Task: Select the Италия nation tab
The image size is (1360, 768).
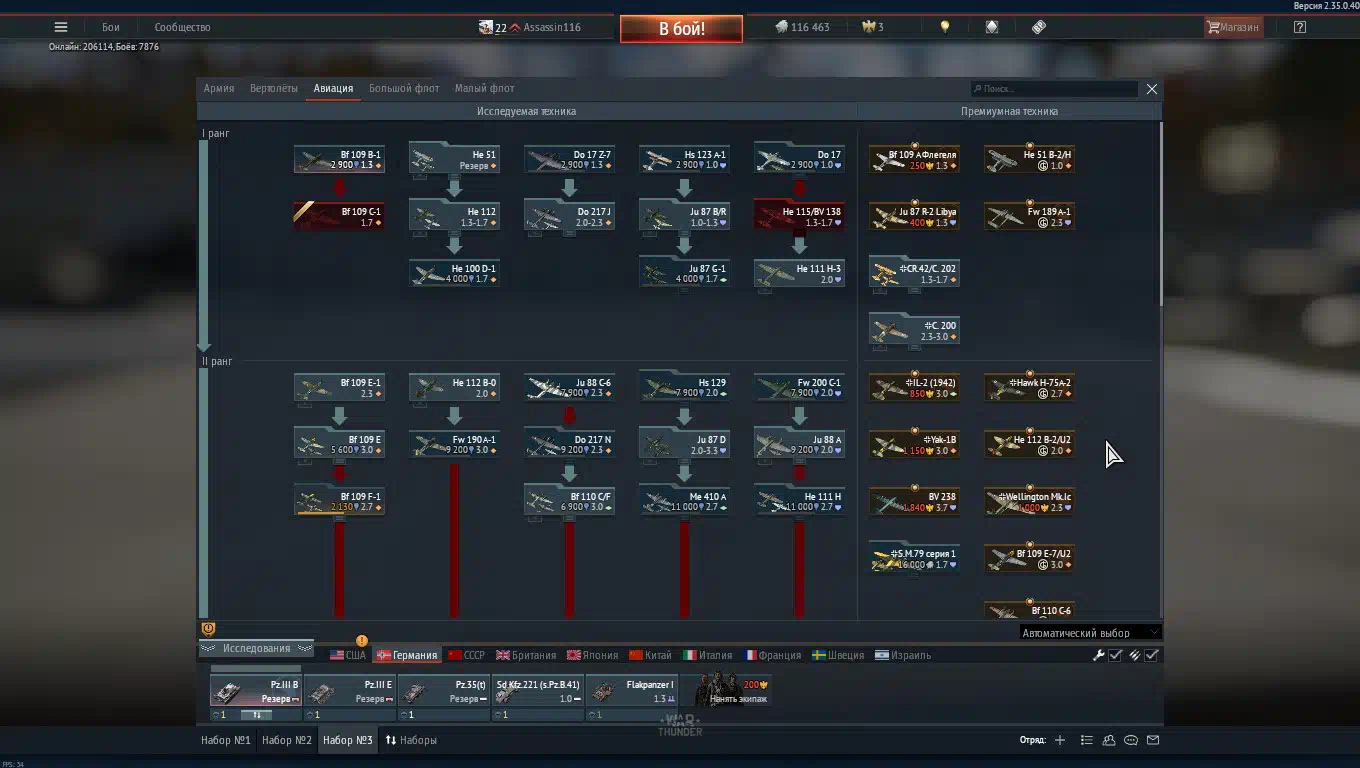Action: 708,655
